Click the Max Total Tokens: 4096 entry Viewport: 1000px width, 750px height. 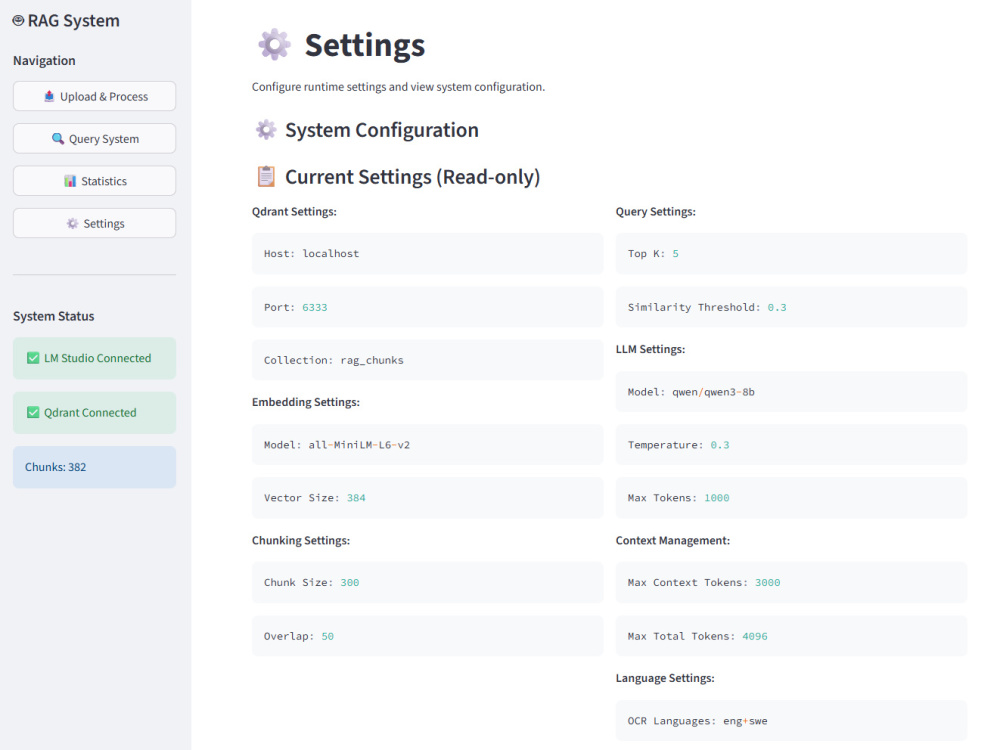tap(791, 636)
